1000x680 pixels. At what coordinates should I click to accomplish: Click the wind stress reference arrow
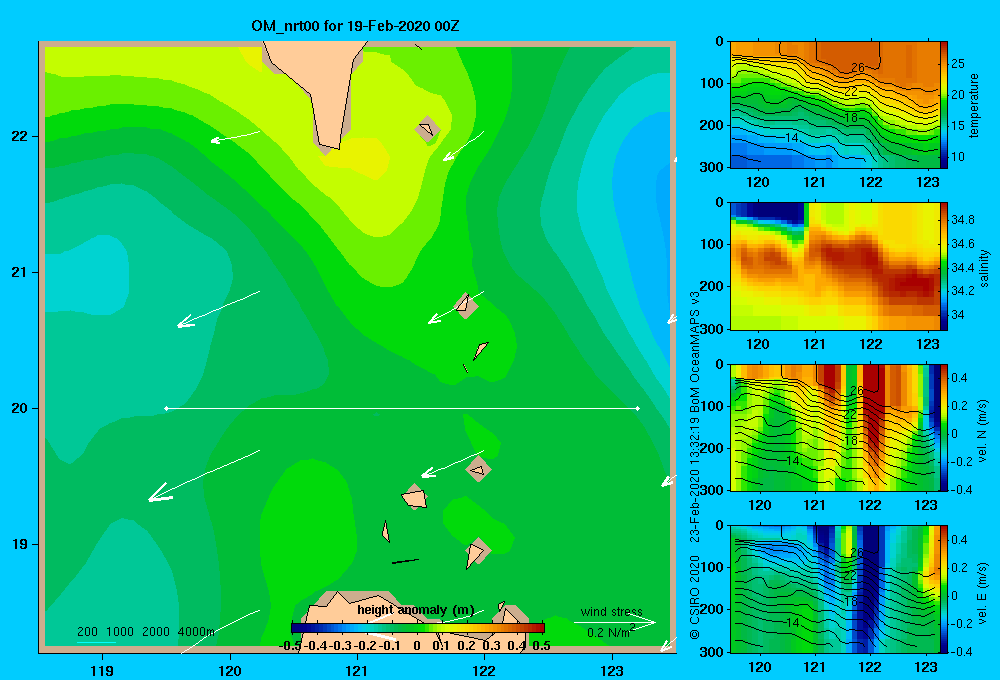tap(615, 623)
